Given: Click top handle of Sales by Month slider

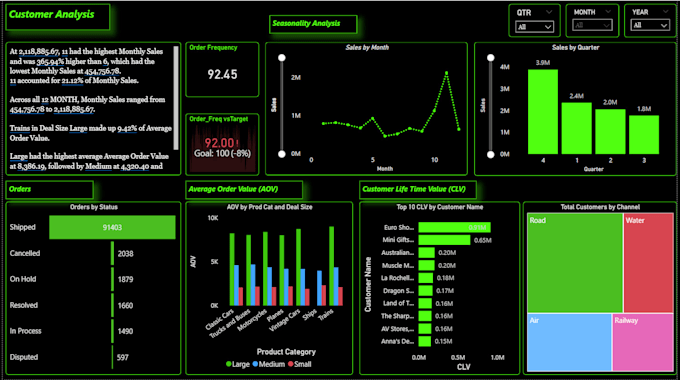Looking at the screenshot, I should [282, 58].
